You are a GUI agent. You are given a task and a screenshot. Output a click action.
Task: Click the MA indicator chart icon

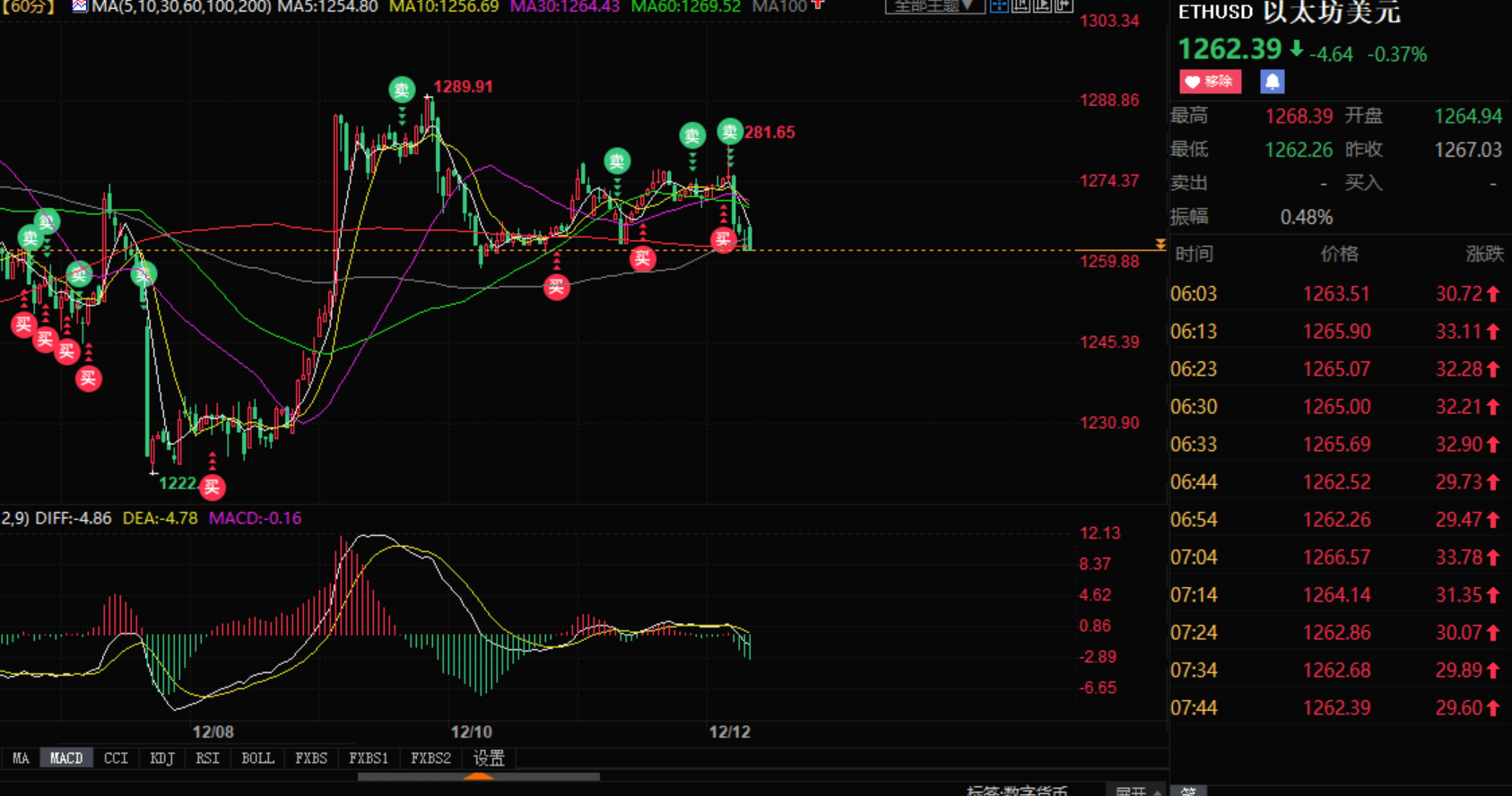tap(80, 6)
